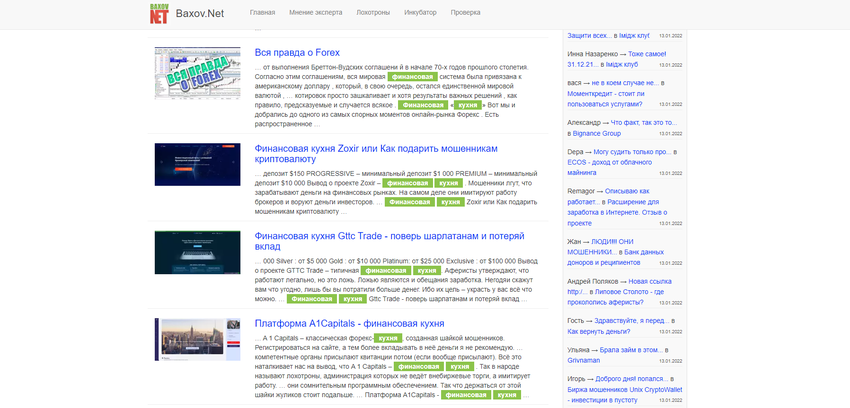
Task: Open 'Липовое Столото - где прокололись аферисты?' link
Action: point(614,297)
